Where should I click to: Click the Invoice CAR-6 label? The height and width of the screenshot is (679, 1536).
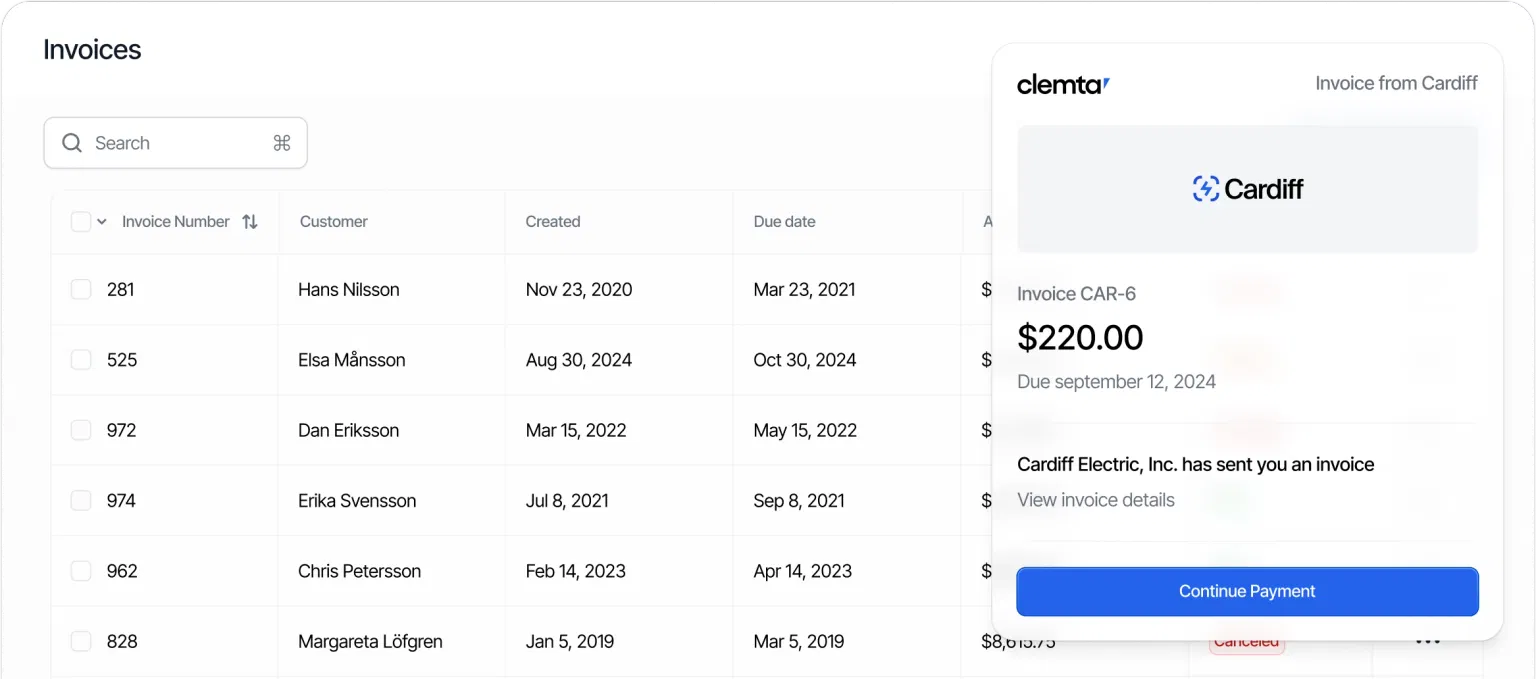[x=1076, y=294]
